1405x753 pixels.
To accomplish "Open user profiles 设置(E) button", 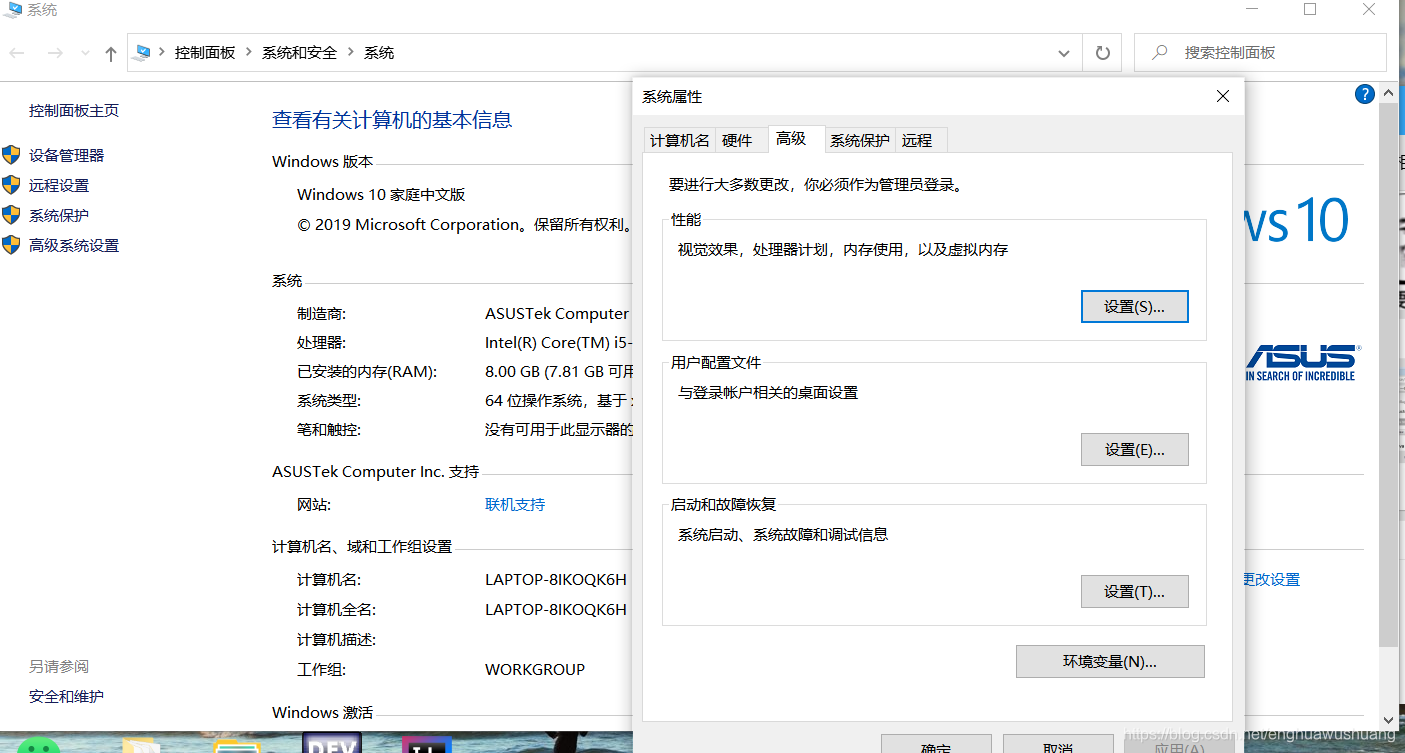I will click(1135, 450).
